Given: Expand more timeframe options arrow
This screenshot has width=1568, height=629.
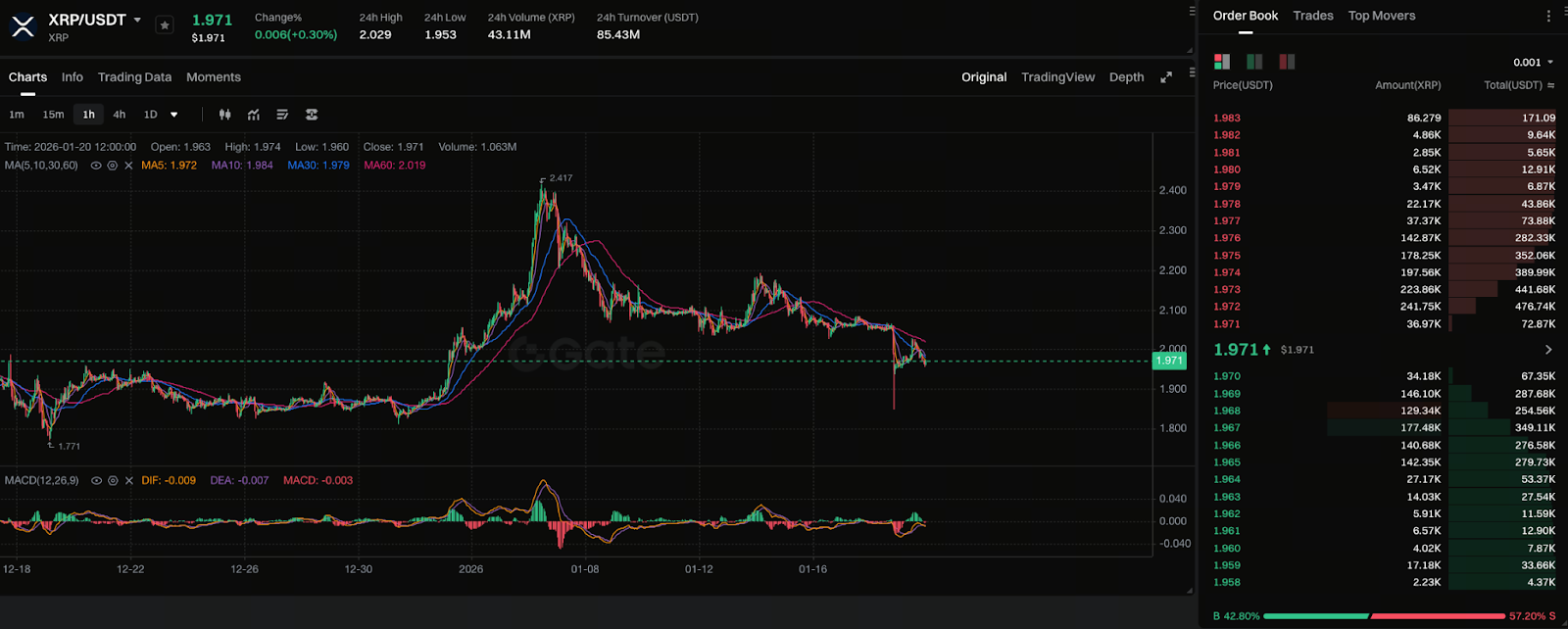Looking at the screenshot, I should click(x=174, y=115).
